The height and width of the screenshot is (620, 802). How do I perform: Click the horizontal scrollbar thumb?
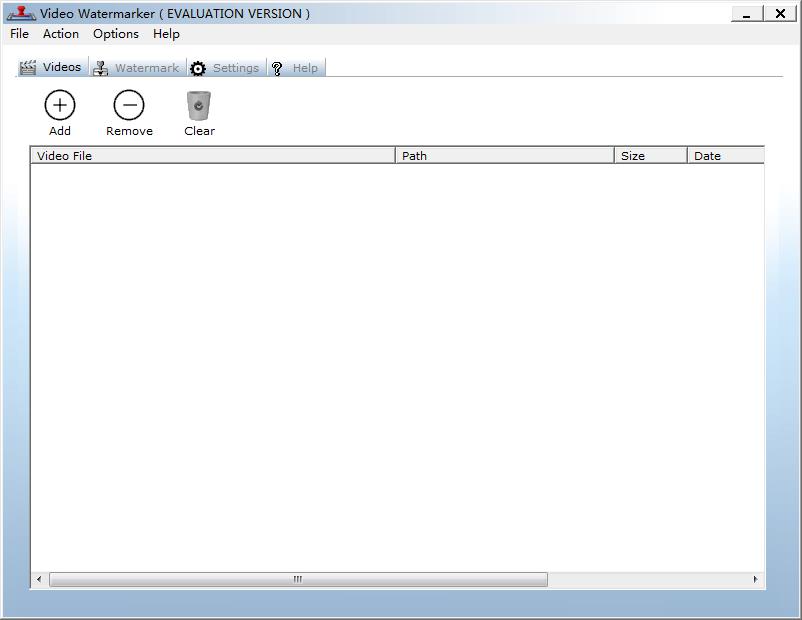point(298,579)
